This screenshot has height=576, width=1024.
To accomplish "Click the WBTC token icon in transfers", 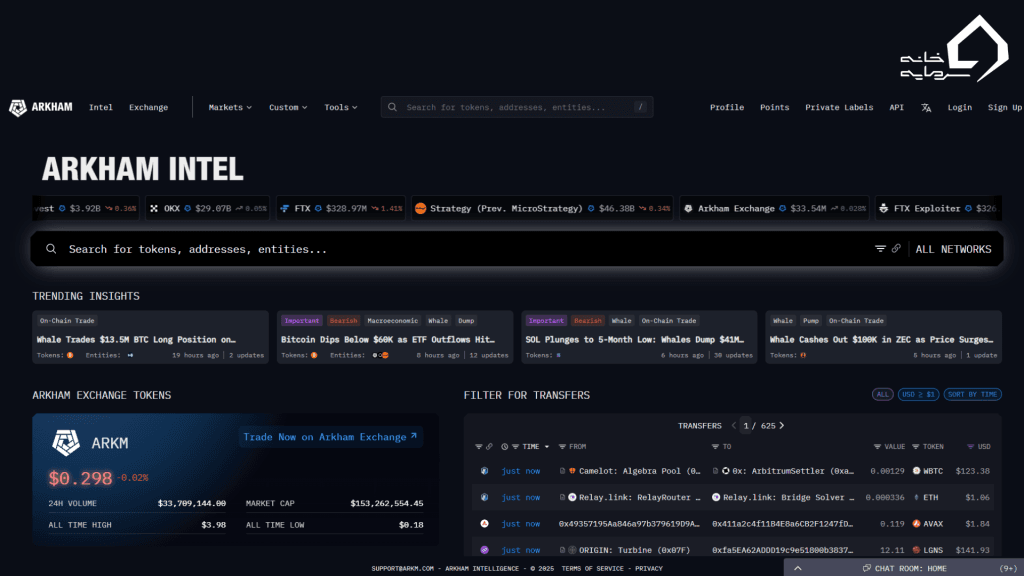I will [x=916, y=471].
